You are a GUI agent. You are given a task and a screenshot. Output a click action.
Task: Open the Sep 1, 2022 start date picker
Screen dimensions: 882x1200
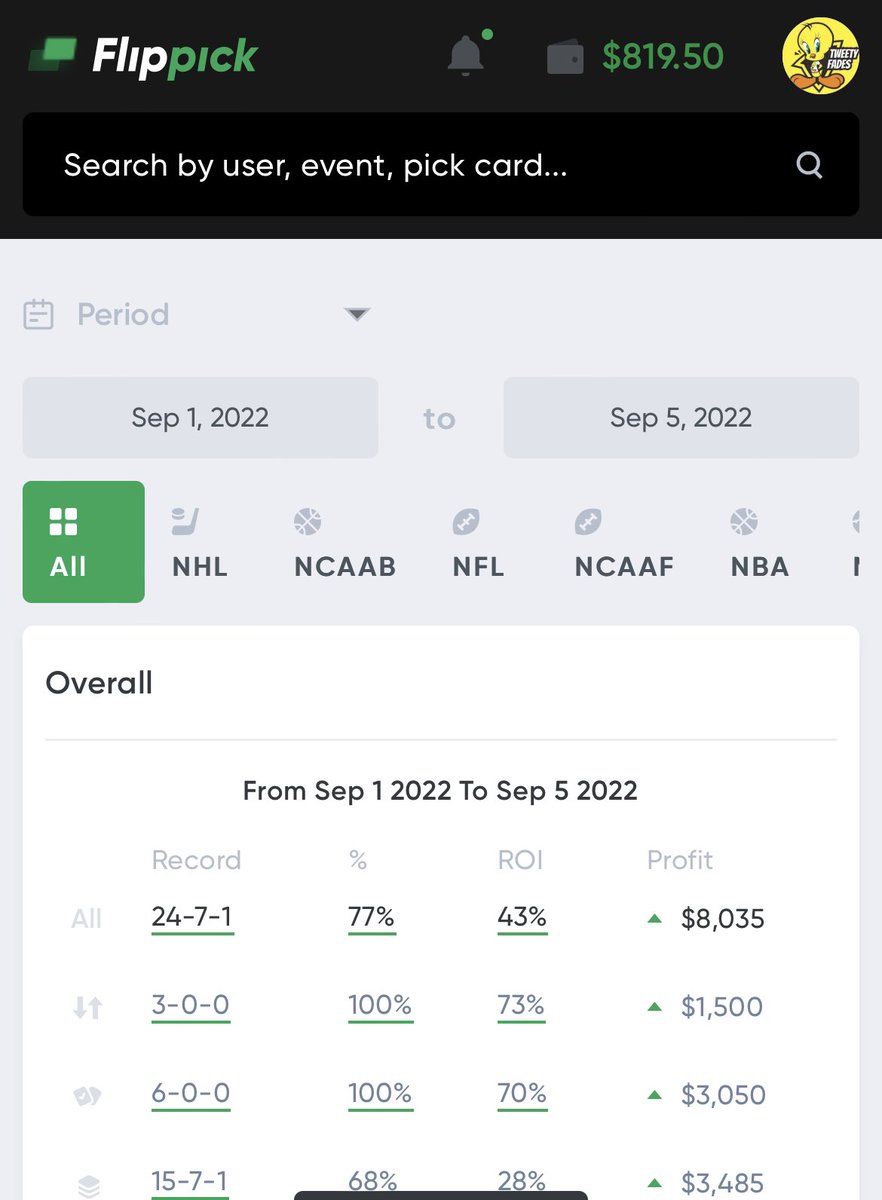200,417
